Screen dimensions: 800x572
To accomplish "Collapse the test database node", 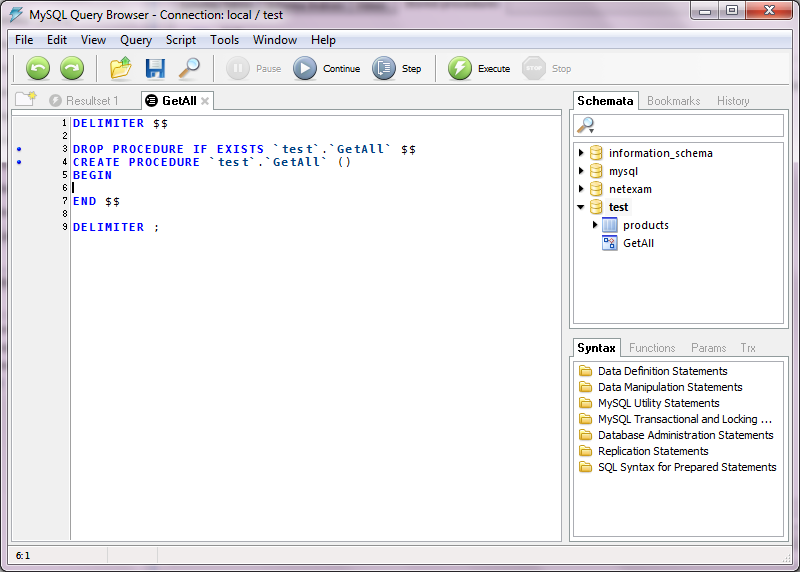I will pyautogui.click(x=581, y=207).
